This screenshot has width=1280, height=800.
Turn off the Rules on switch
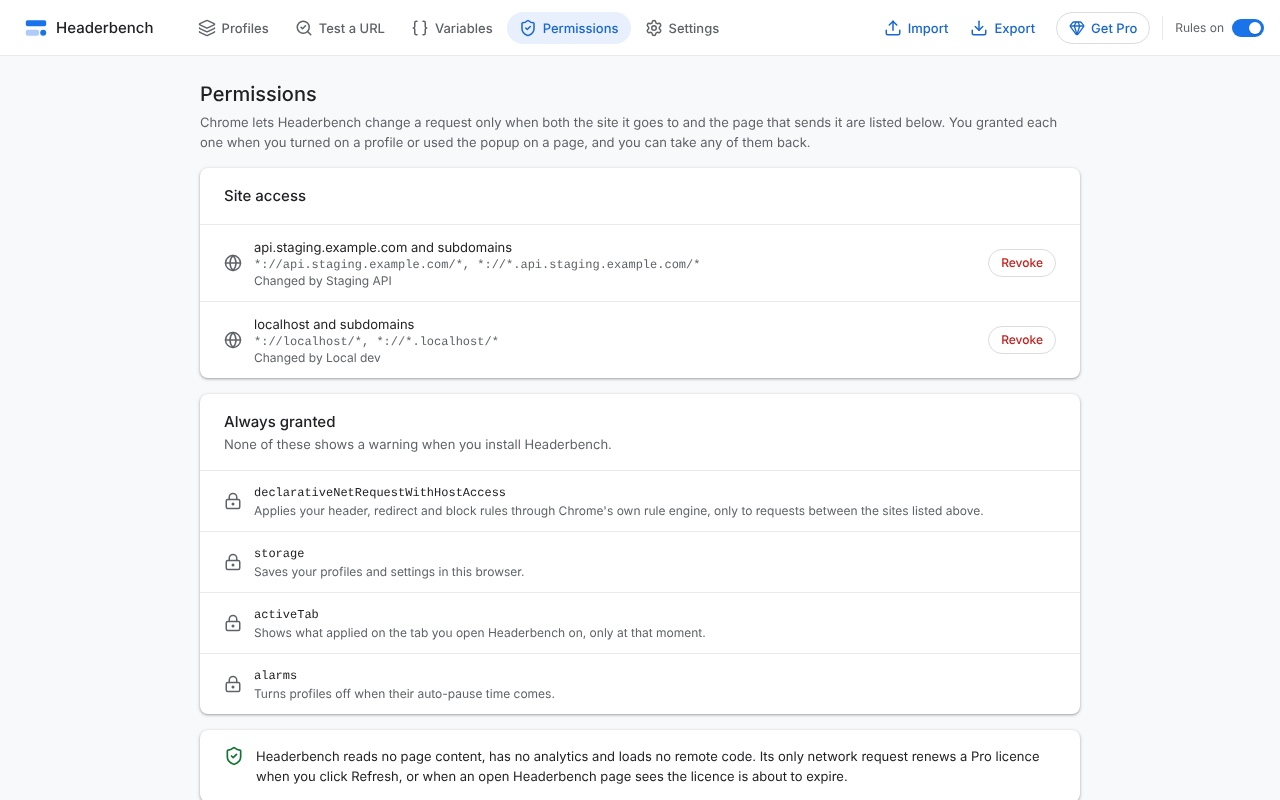tap(1247, 28)
